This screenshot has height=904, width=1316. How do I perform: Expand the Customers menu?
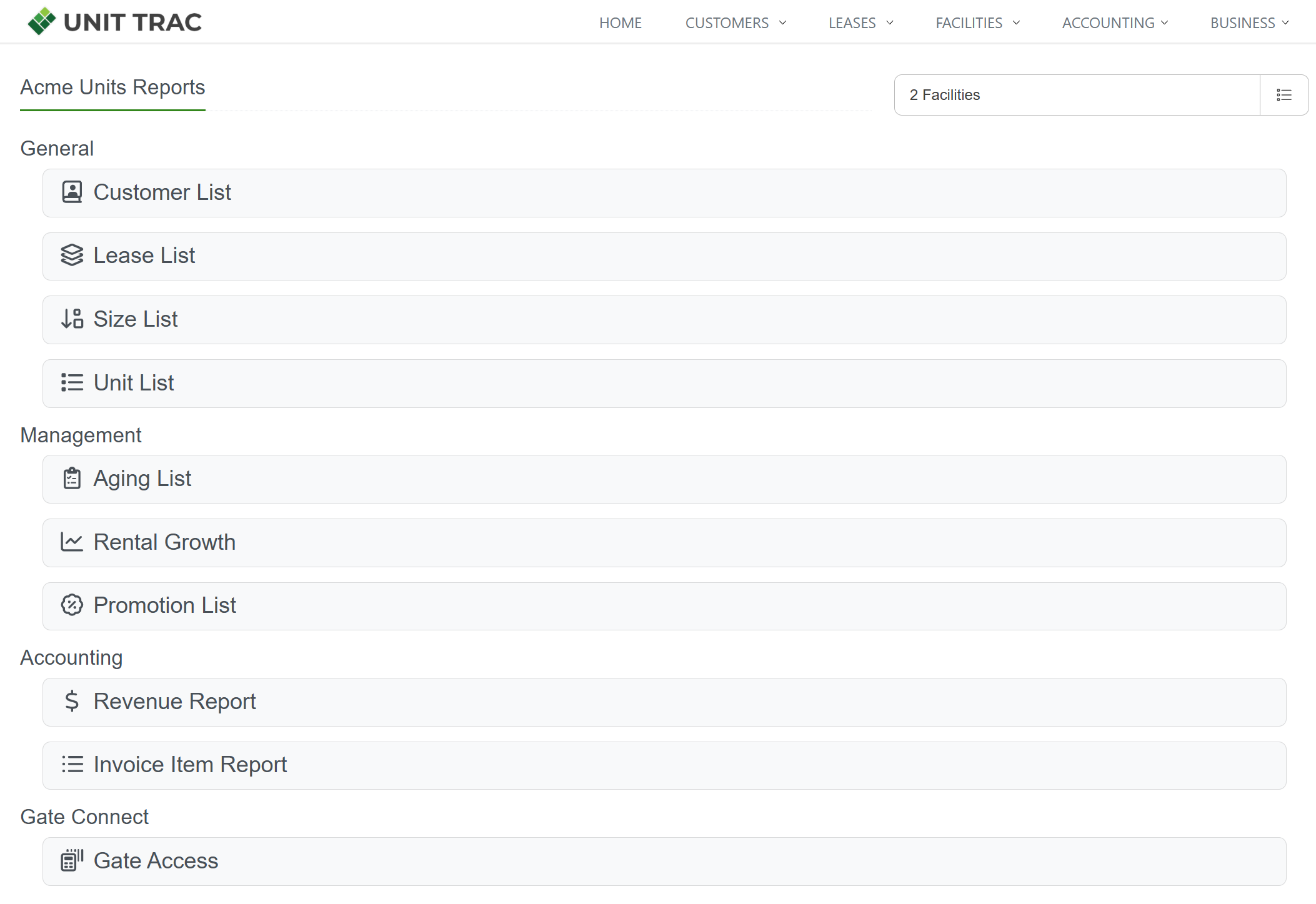point(735,23)
